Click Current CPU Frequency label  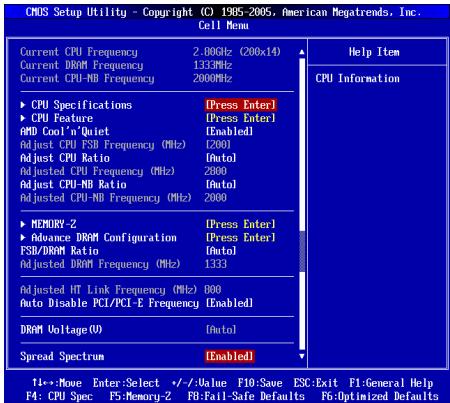pos(79,52)
